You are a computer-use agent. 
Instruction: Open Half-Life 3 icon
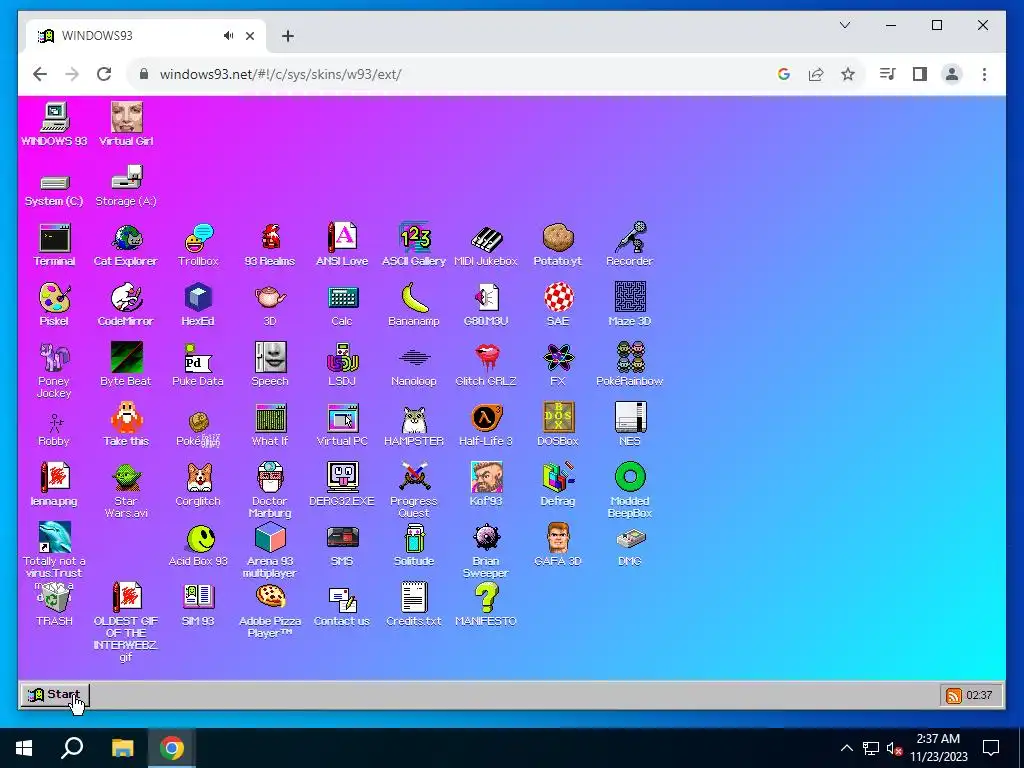[486, 418]
